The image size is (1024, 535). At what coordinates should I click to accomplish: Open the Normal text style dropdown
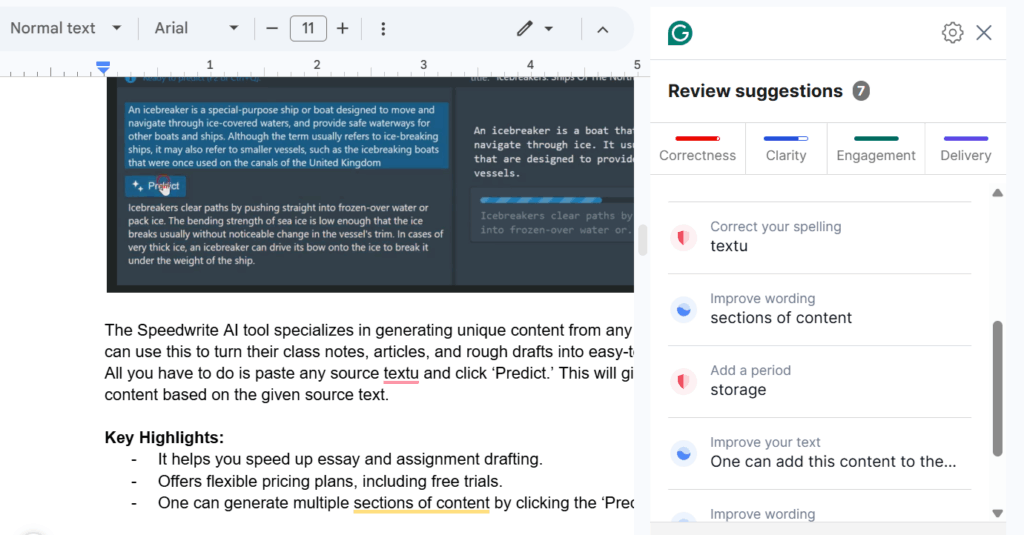click(65, 29)
